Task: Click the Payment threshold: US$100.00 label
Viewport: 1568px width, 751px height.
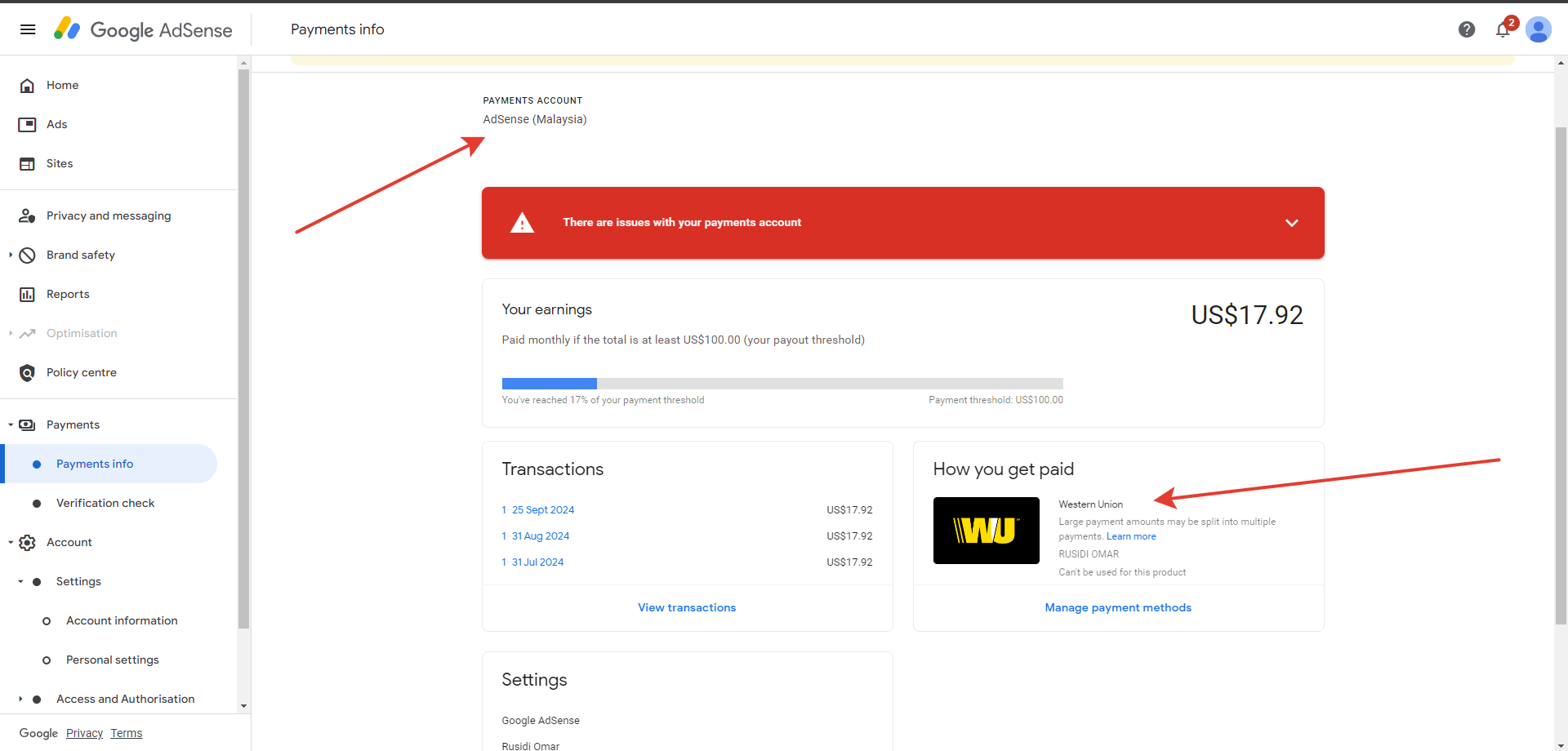Action: [x=996, y=400]
